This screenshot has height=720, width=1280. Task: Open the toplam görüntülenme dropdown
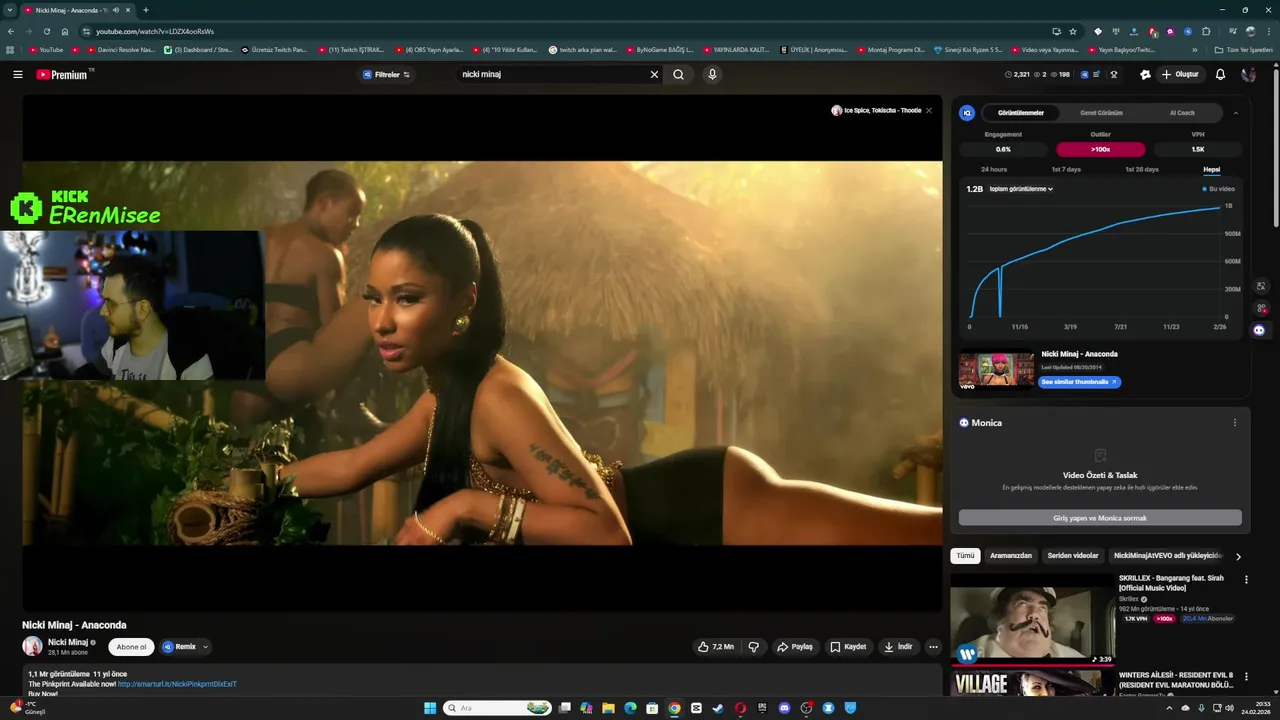point(1020,189)
